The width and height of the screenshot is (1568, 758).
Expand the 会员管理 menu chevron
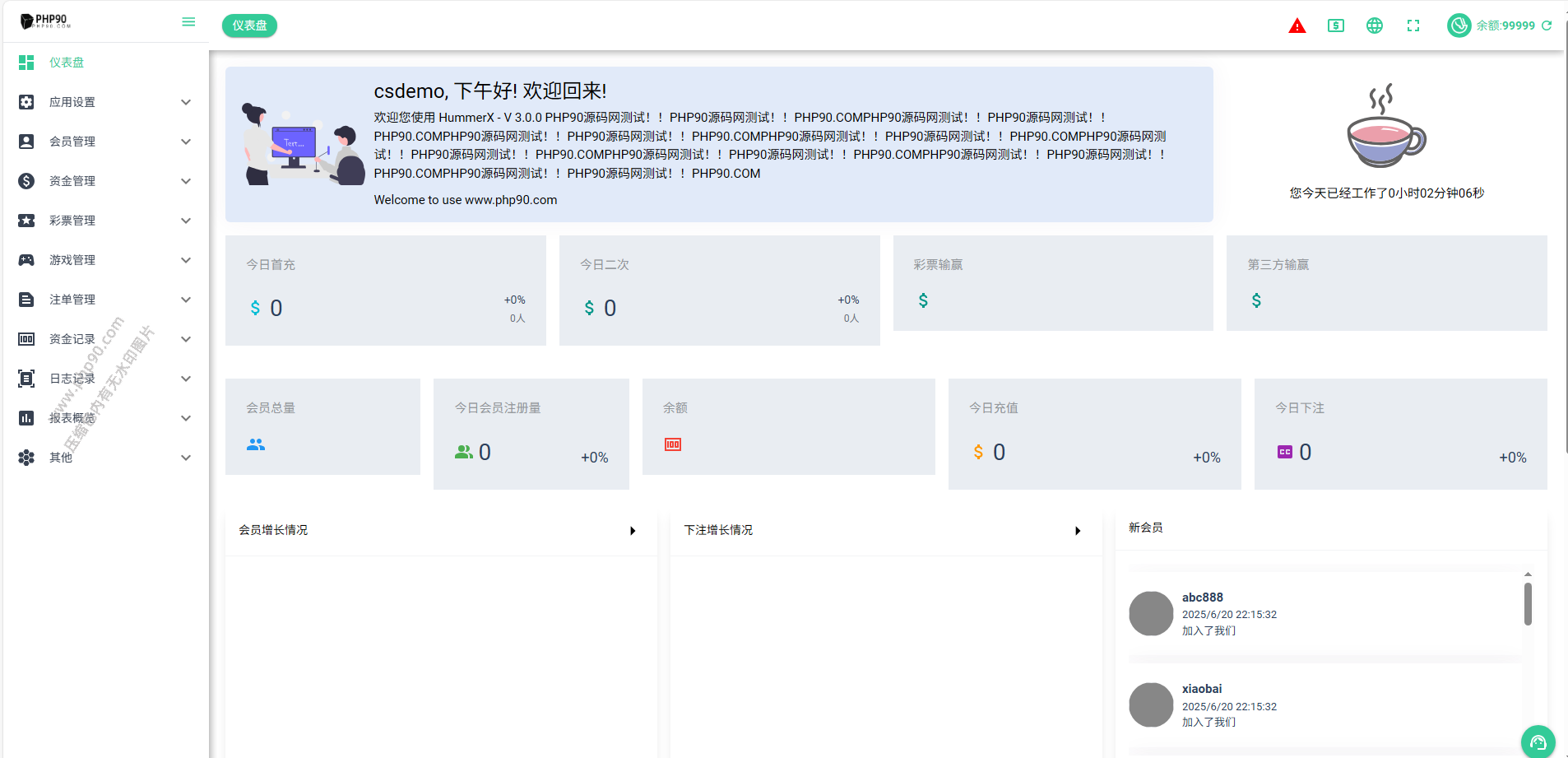pos(186,142)
